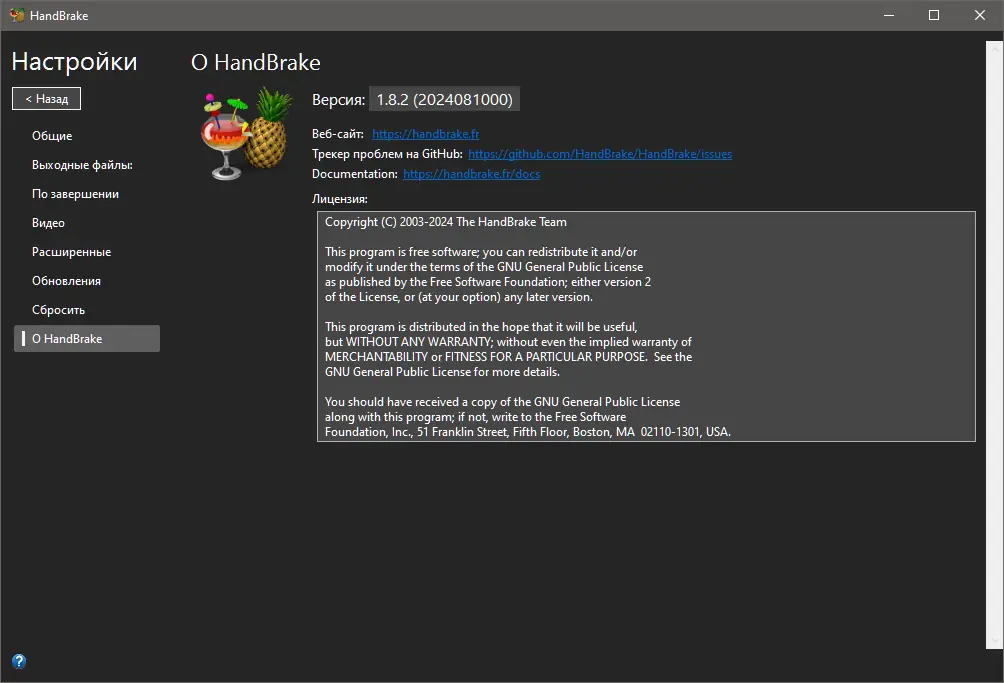Click the Настройки heading

(74, 61)
